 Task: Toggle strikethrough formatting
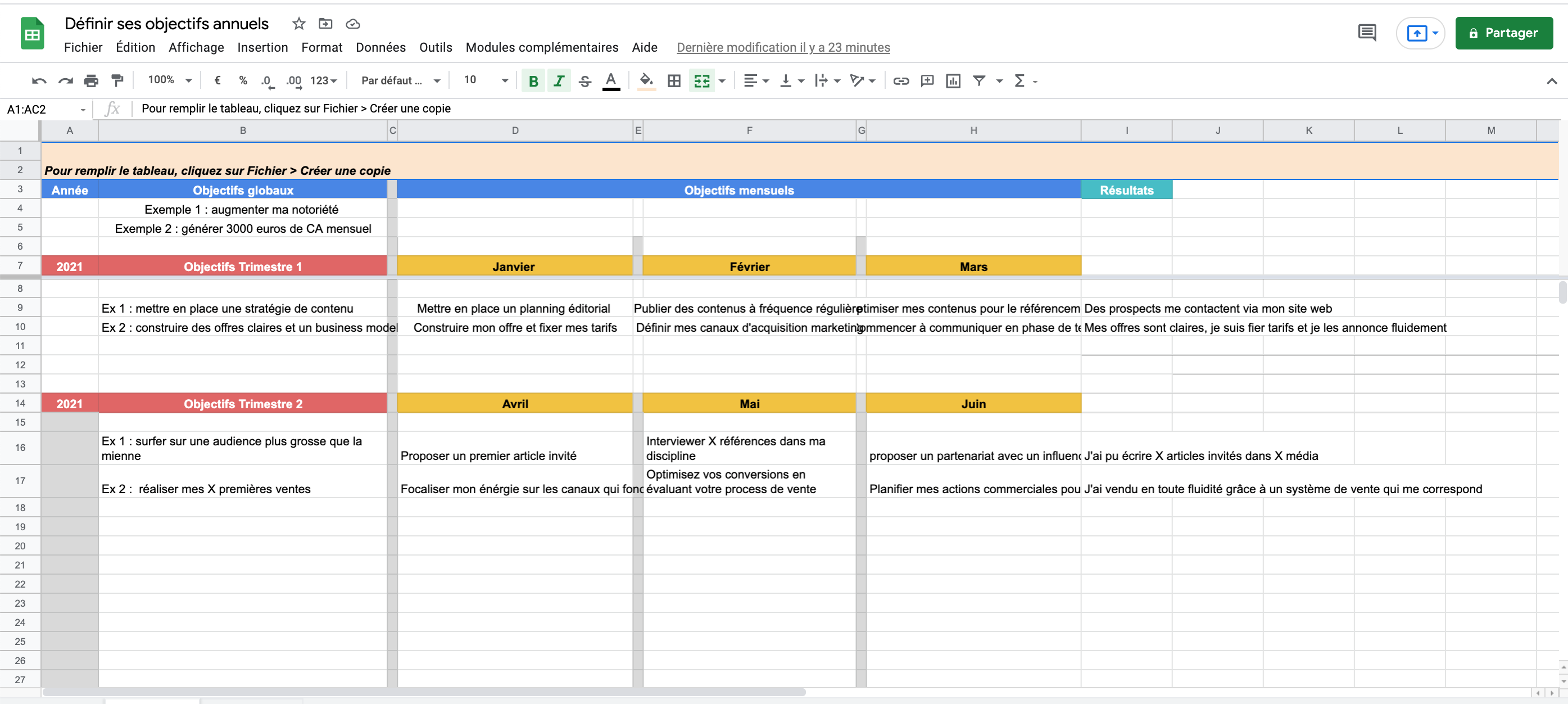click(x=585, y=80)
